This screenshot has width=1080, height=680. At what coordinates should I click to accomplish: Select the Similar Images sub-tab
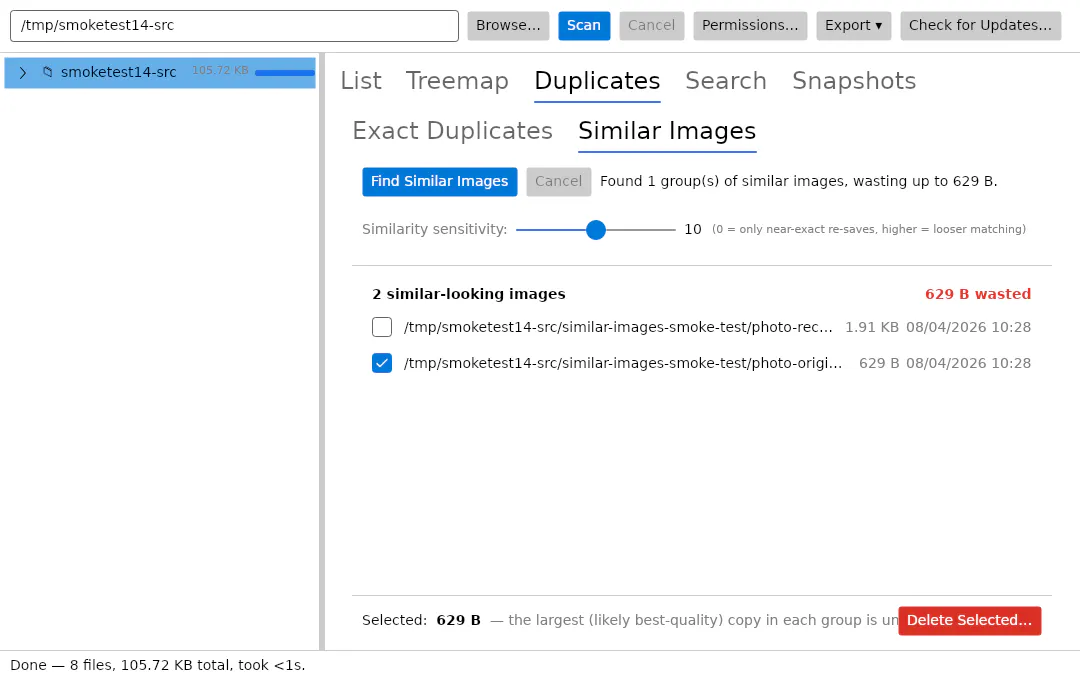coord(667,131)
